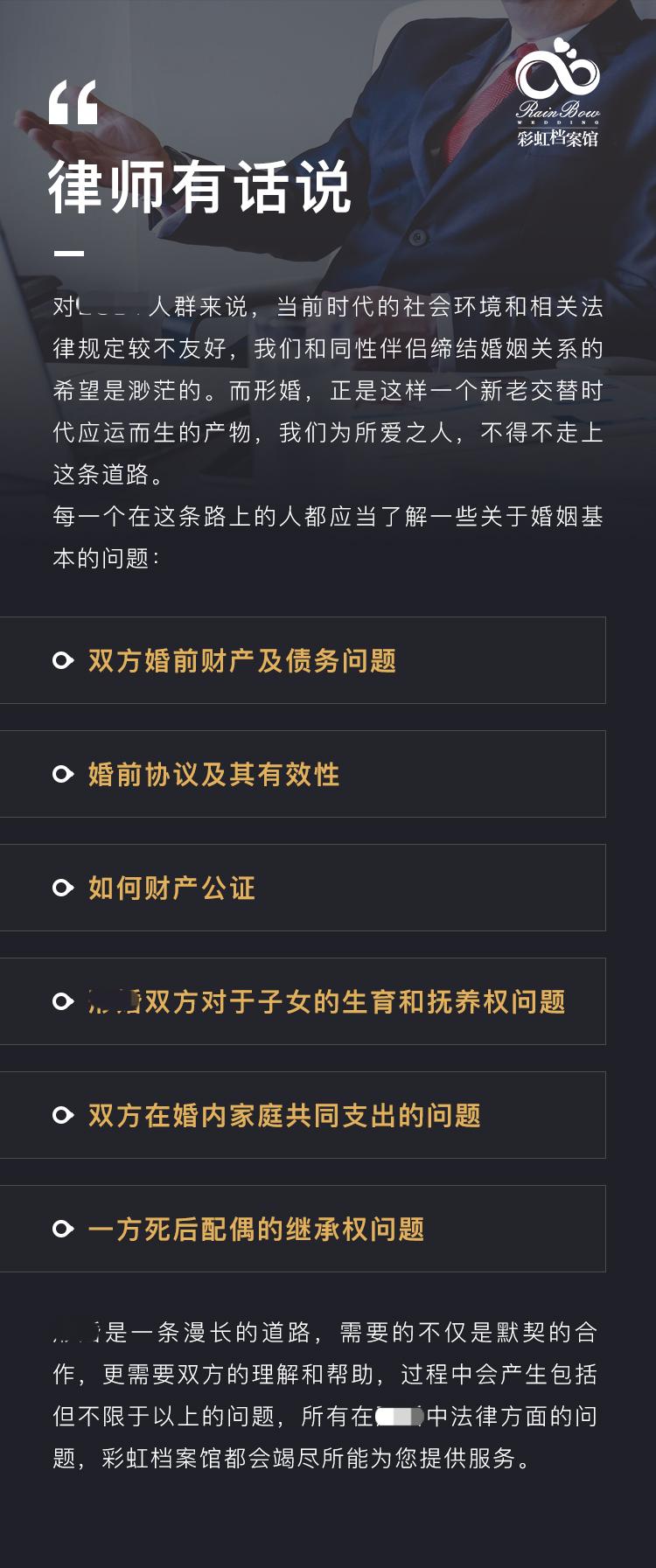The image size is (656, 1568).
Task: Click the 律师有话说 heading
Action: coord(199,186)
